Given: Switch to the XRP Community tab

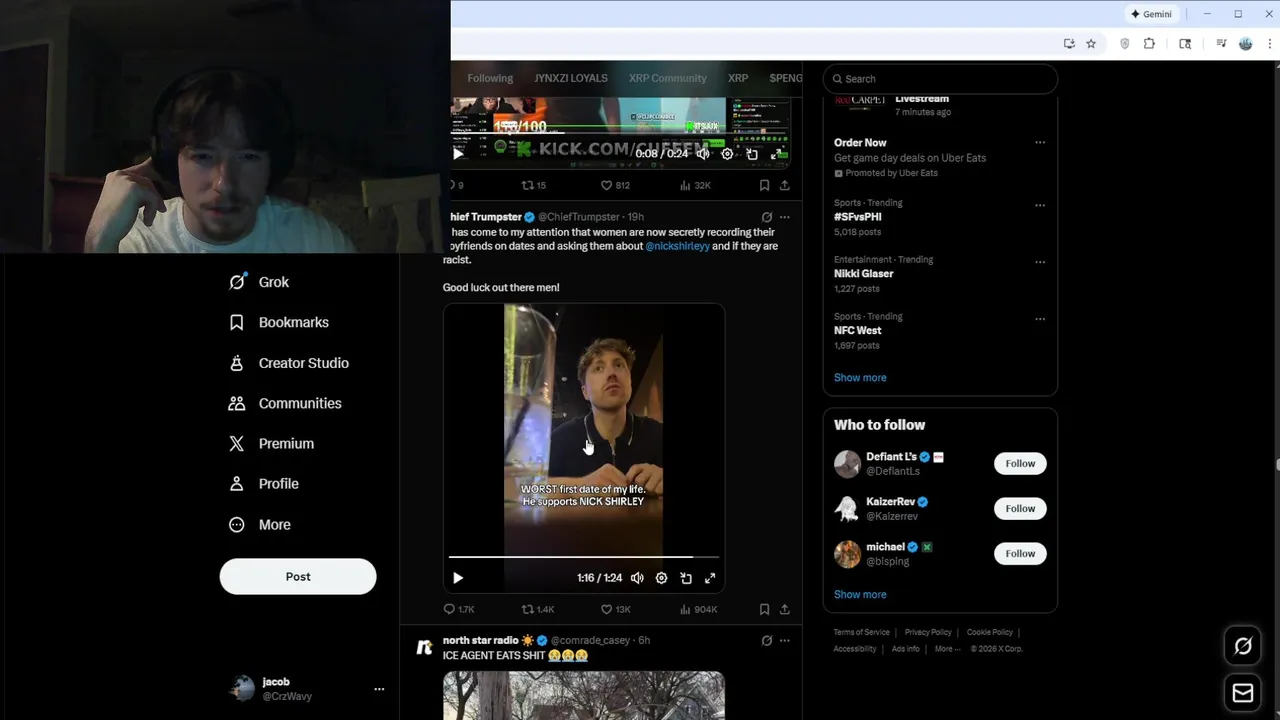Looking at the screenshot, I should click(x=667, y=78).
